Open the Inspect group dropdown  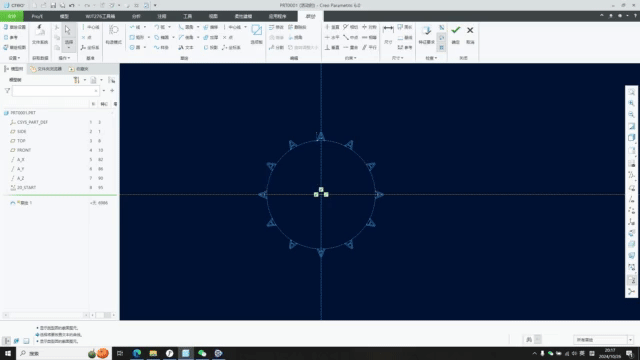click(x=431, y=58)
